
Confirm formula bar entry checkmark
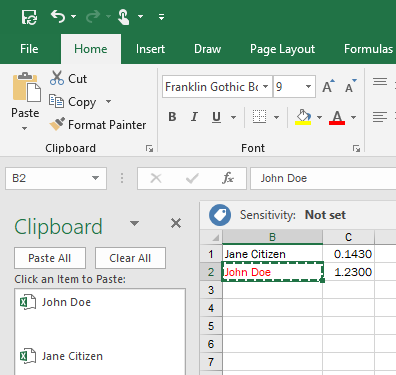[x=192, y=179]
